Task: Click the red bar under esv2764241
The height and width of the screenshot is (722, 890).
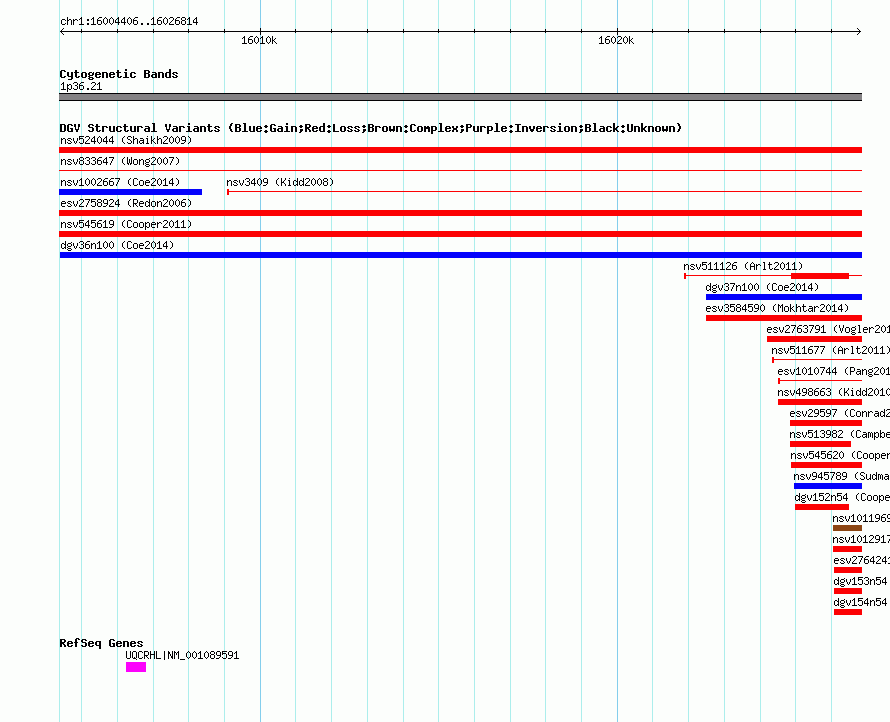Action: pyautogui.click(x=848, y=570)
